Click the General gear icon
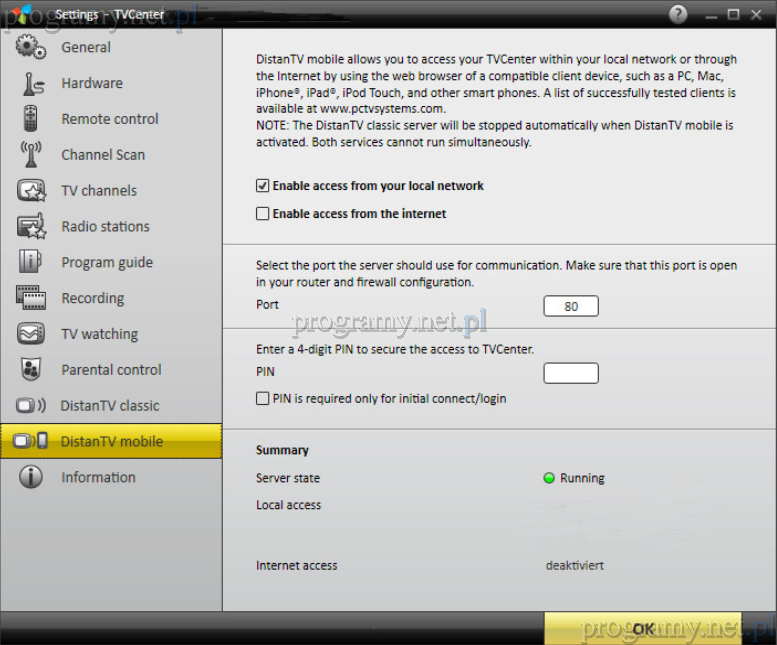 [31, 47]
